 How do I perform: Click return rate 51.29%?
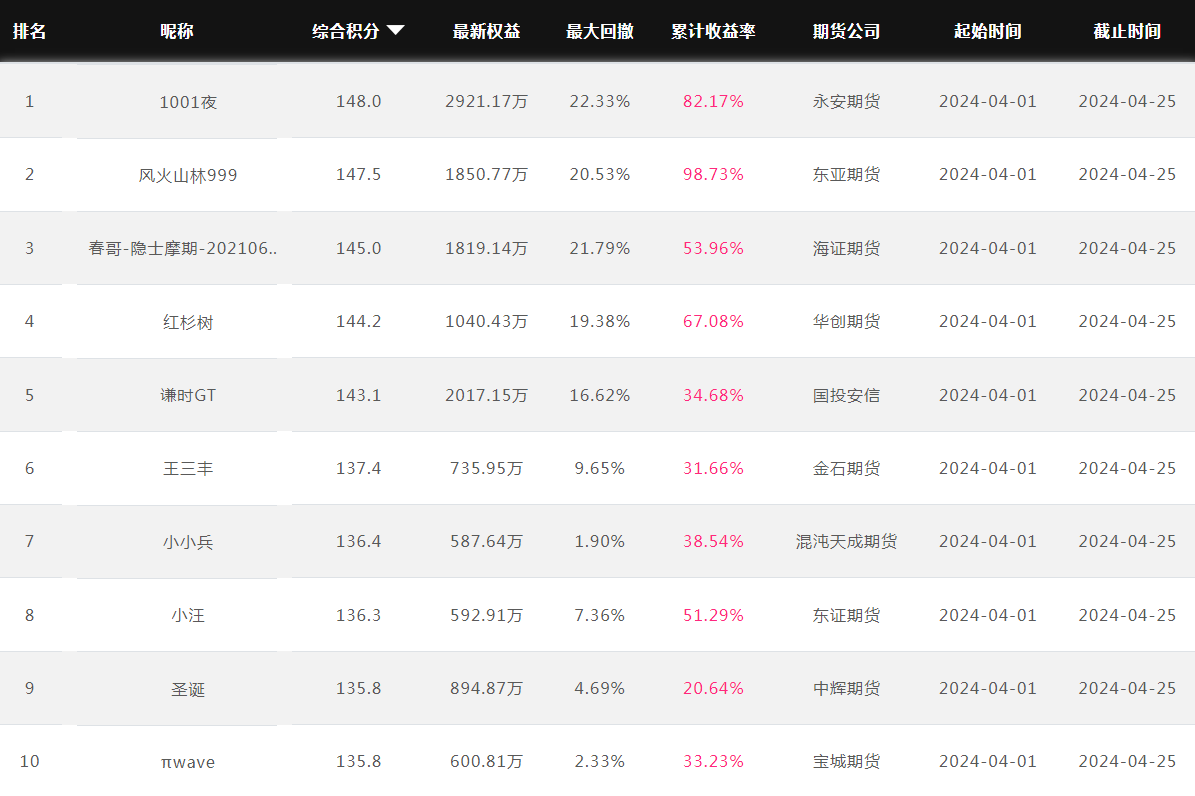[713, 615]
